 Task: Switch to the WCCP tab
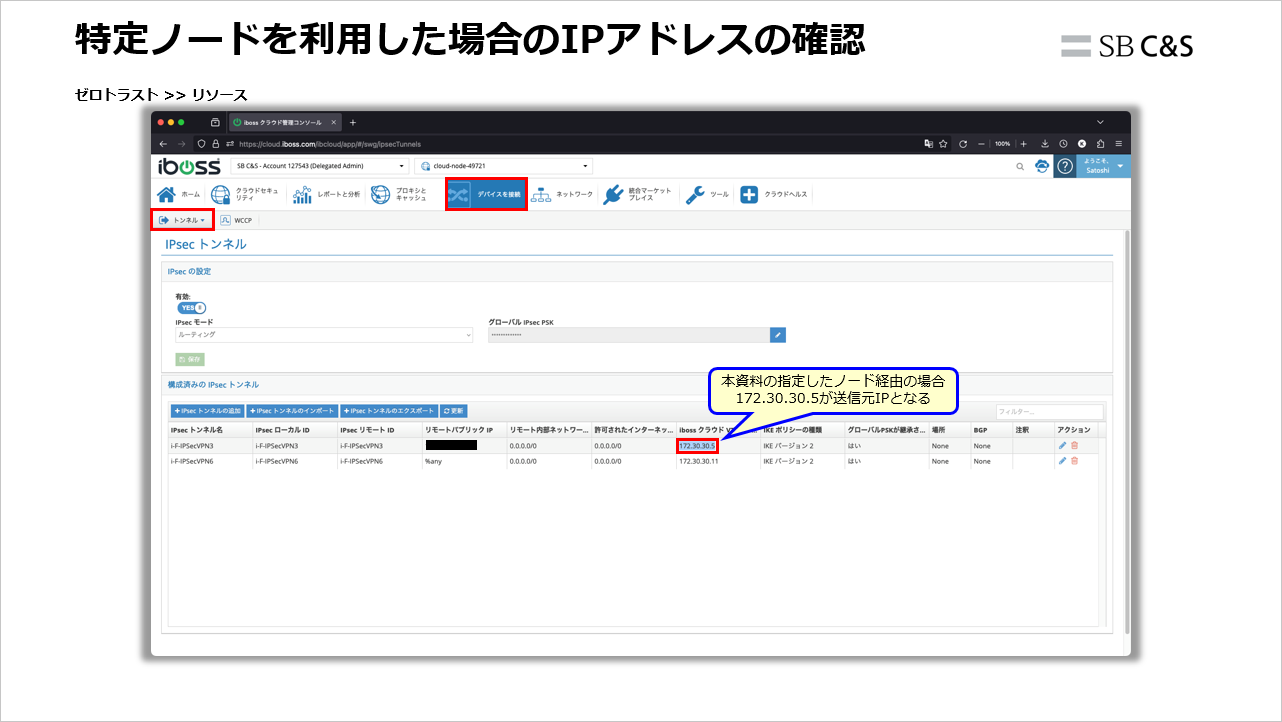tap(238, 219)
